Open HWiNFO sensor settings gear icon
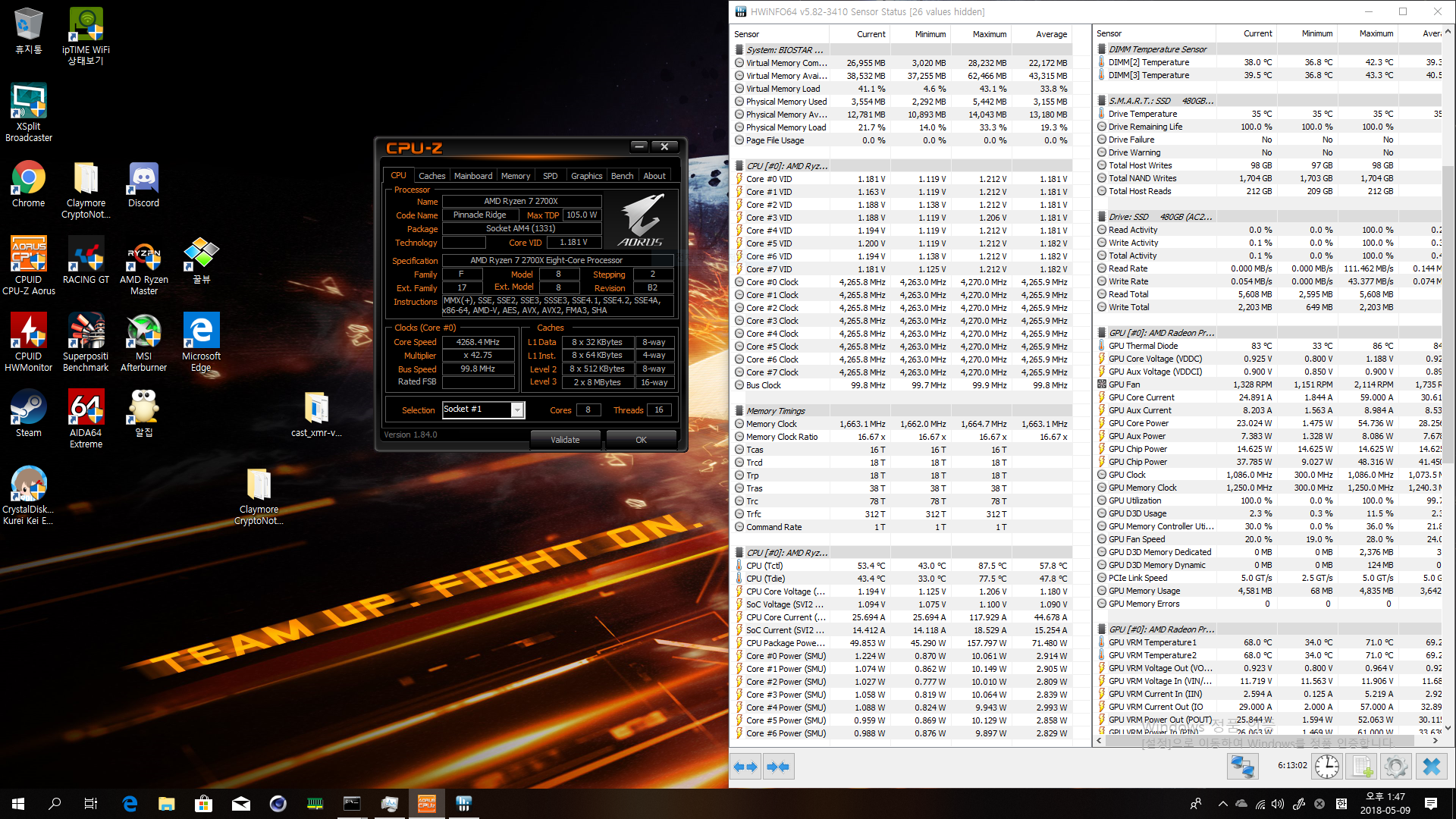 1395,767
